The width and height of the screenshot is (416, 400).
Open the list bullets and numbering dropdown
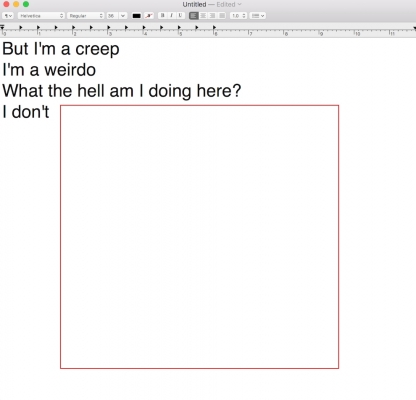pos(257,16)
